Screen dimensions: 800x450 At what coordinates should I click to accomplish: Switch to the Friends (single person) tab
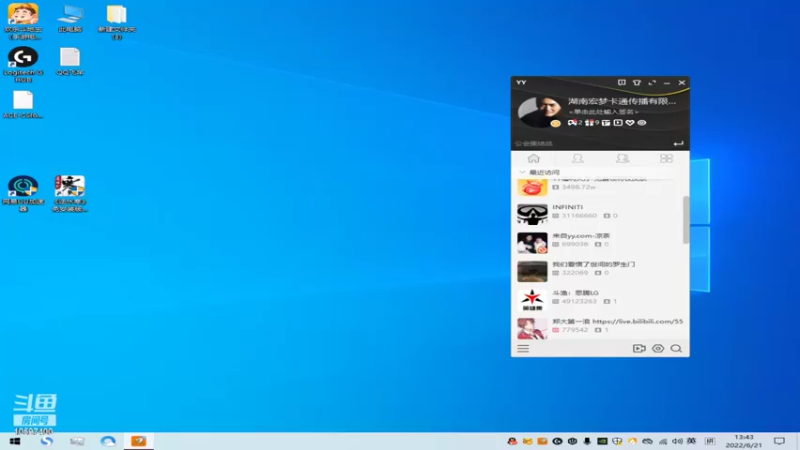tap(578, 158)
